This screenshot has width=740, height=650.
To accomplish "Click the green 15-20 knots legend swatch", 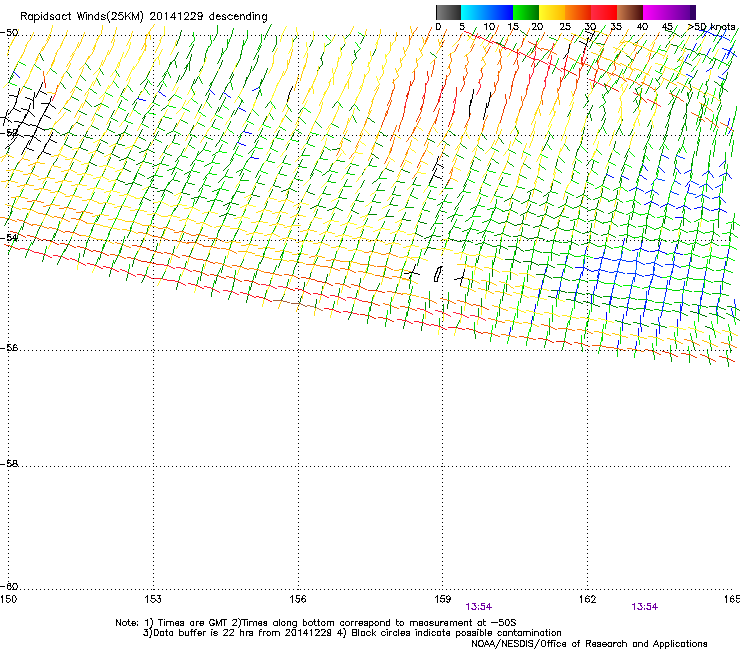I will 526,12.
